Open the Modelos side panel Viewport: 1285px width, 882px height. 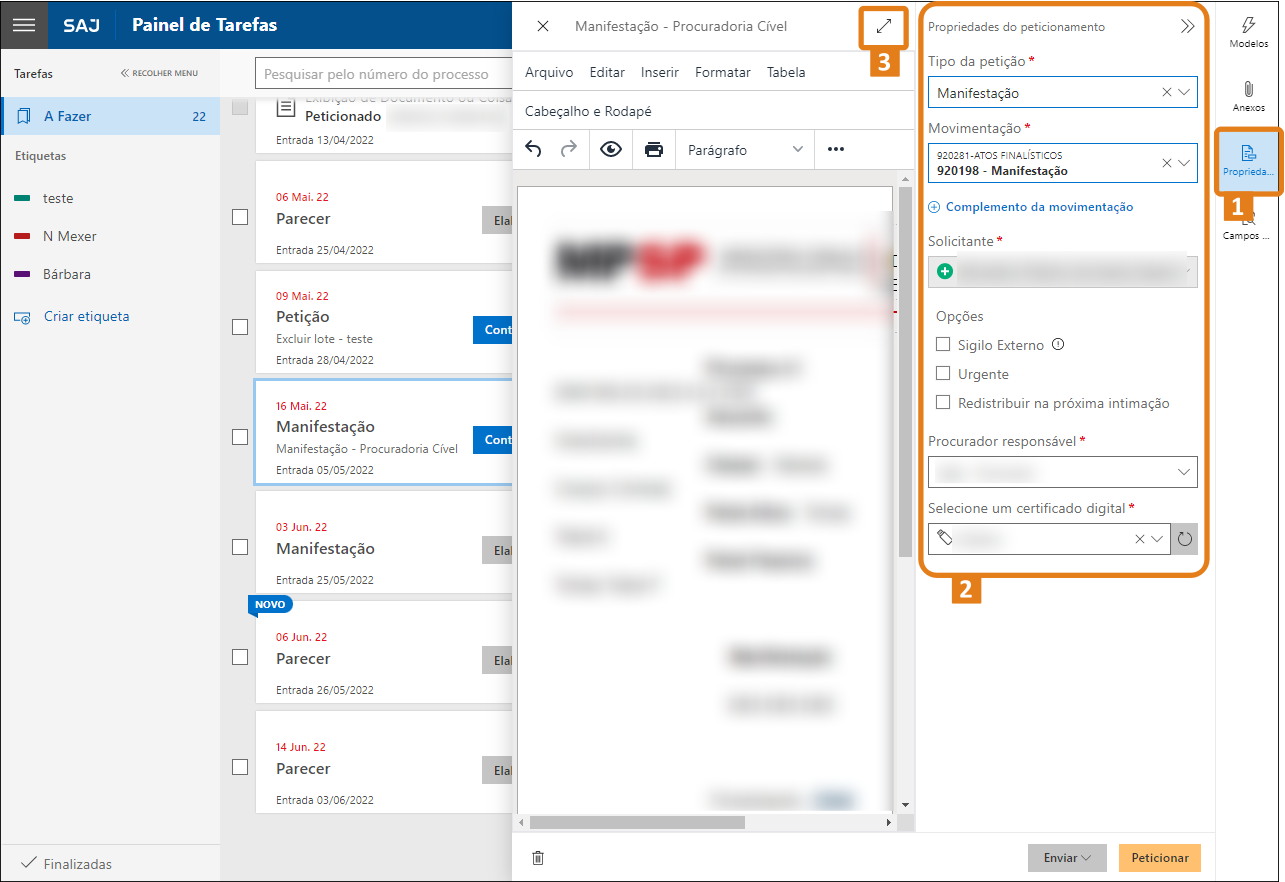pos(1248,32)
